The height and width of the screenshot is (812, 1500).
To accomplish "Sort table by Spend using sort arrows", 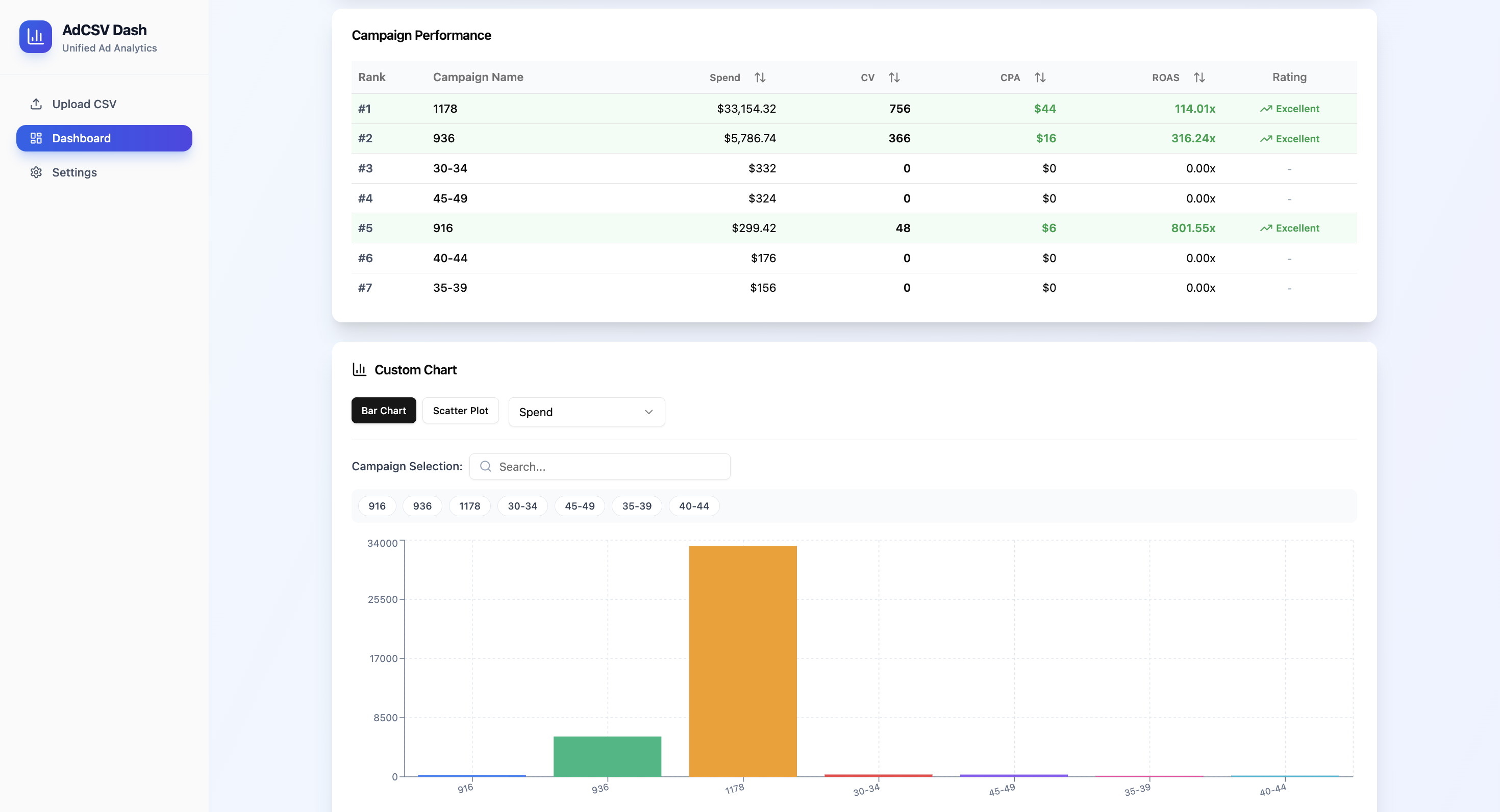I will [x=760, y=77].
